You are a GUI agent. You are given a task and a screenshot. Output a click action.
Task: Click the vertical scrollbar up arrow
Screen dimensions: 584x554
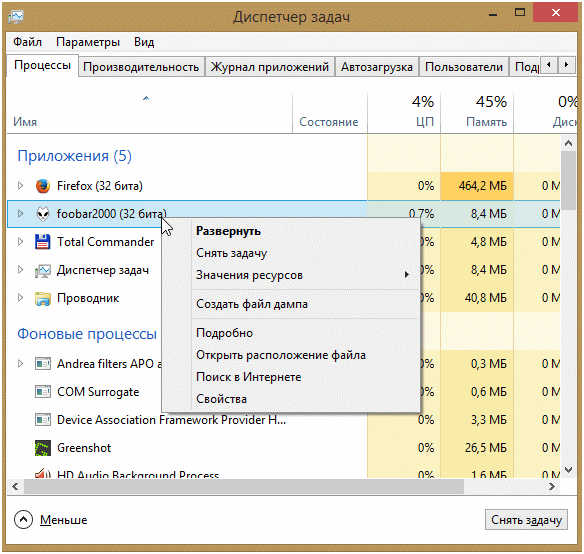pyautogui.click(x=568, y=143)
